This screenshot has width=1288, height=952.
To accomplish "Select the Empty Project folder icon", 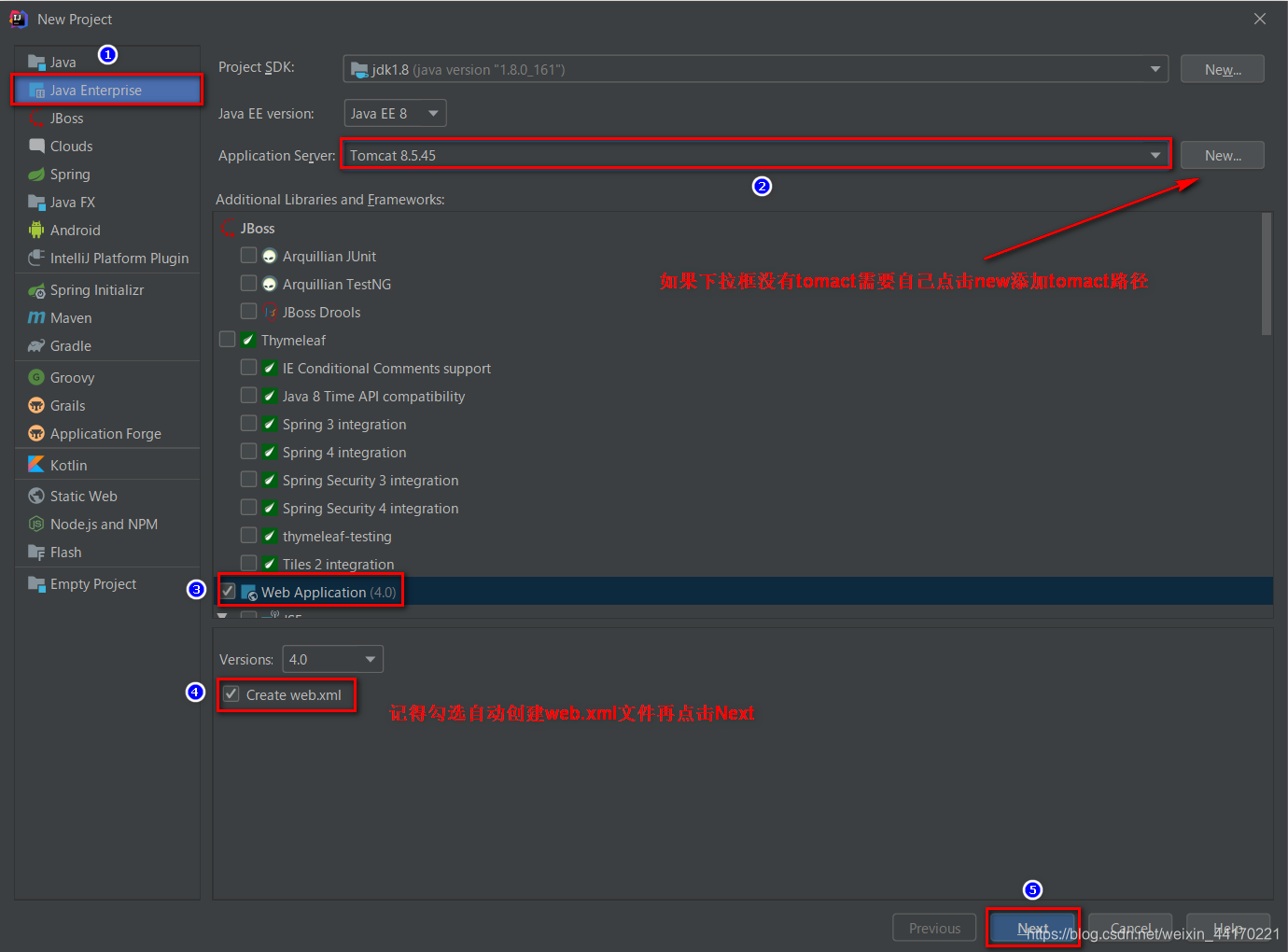I will point(36,584).
